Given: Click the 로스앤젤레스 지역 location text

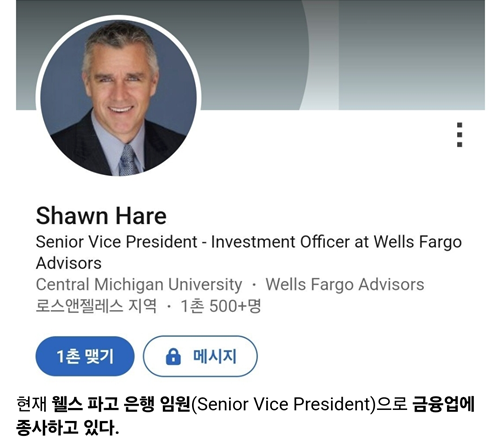Looking at the screenshot, I should (96, 306).
